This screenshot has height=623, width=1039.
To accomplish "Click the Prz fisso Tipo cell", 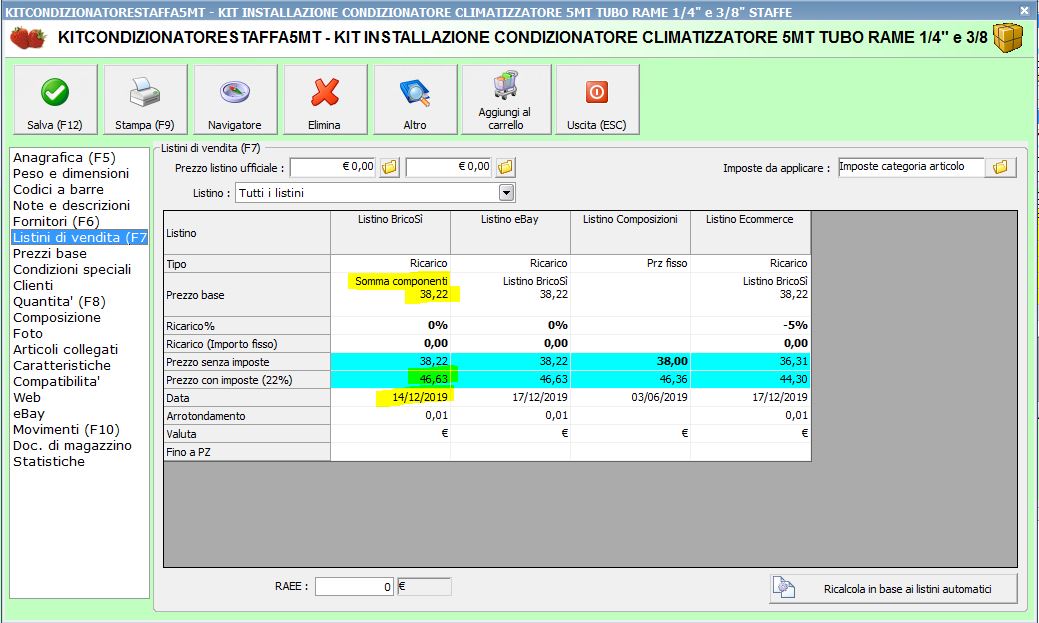I will 630,263.
